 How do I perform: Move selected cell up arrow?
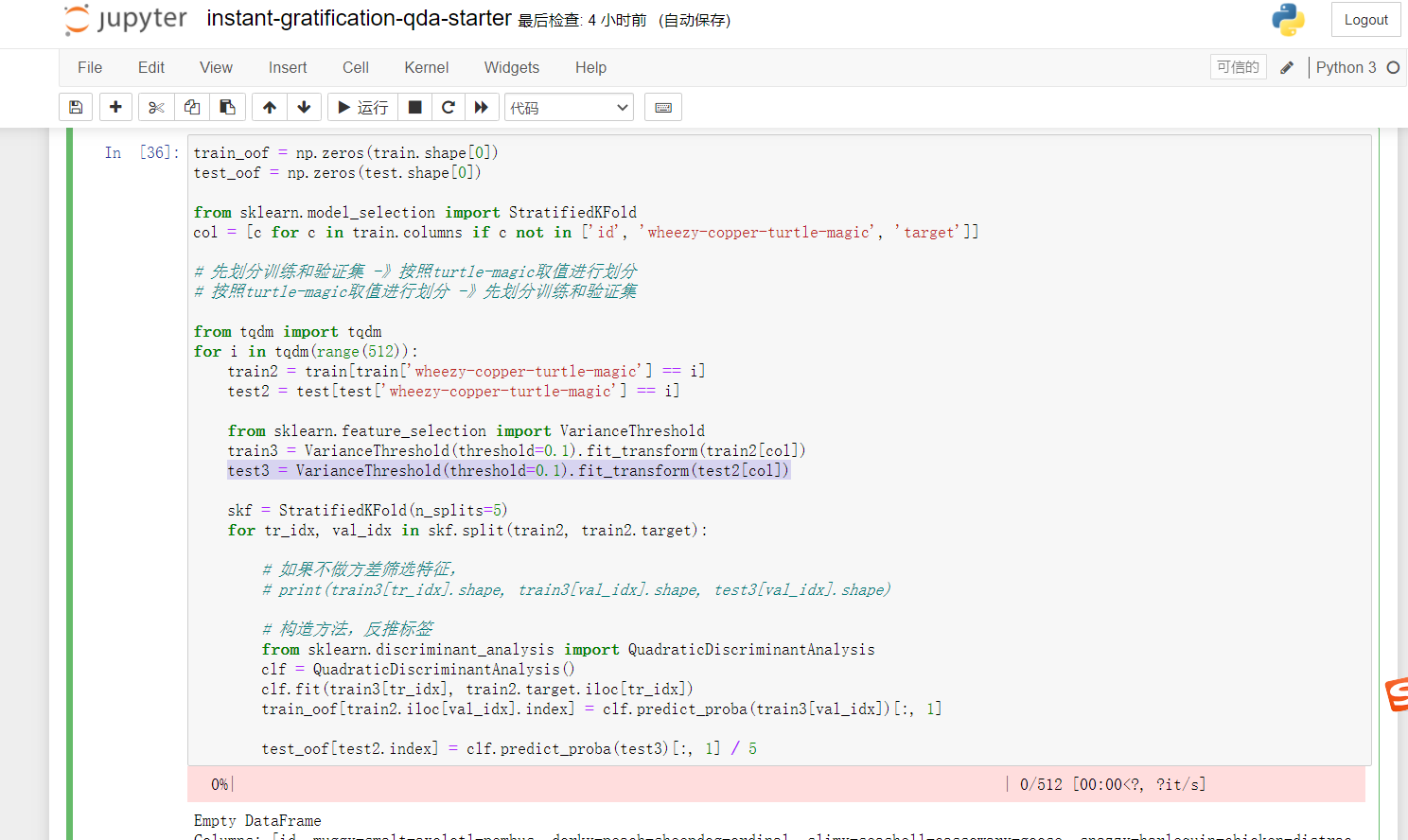click(270, 107)
